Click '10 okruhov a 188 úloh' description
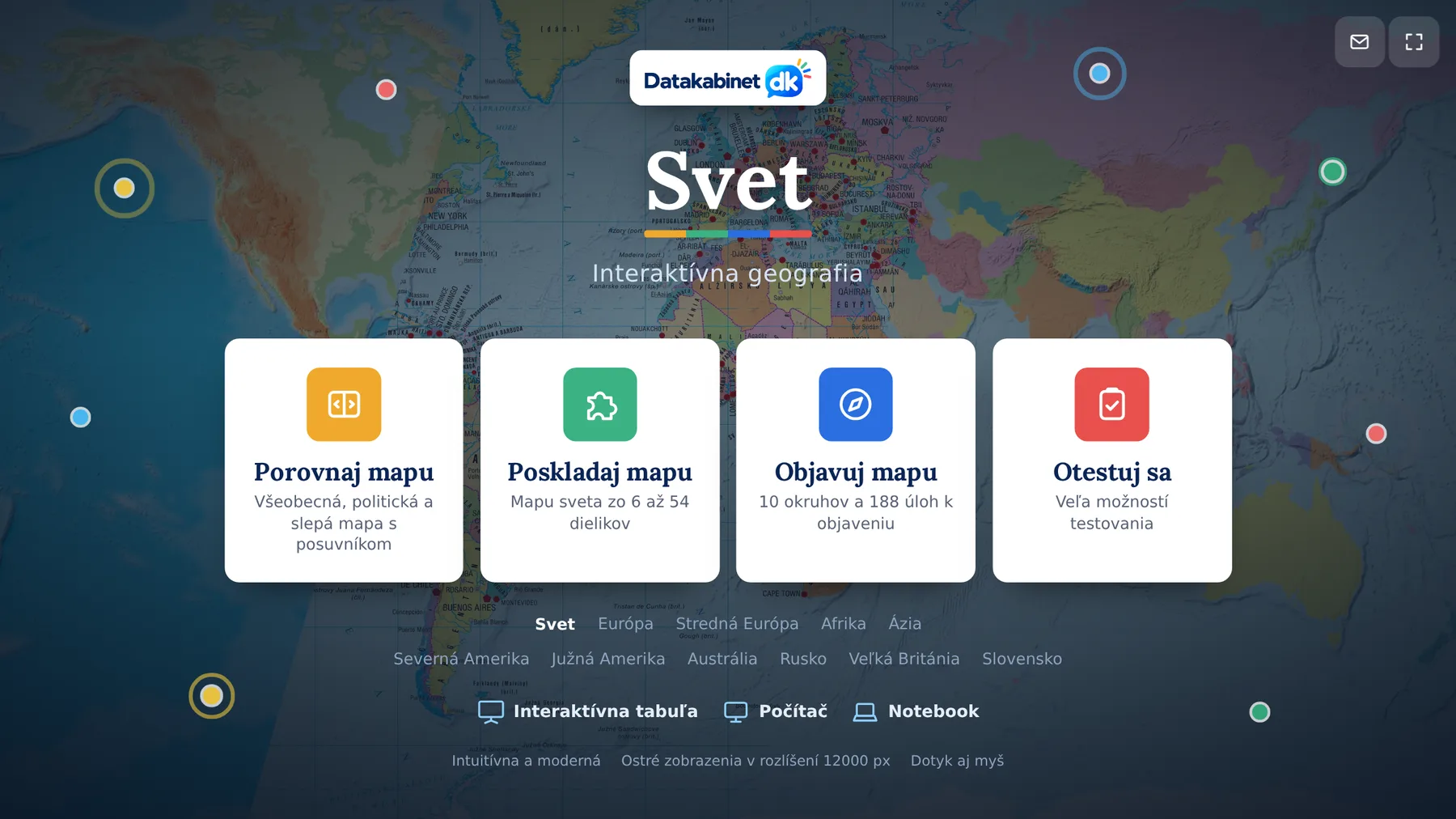 (856, 512)
